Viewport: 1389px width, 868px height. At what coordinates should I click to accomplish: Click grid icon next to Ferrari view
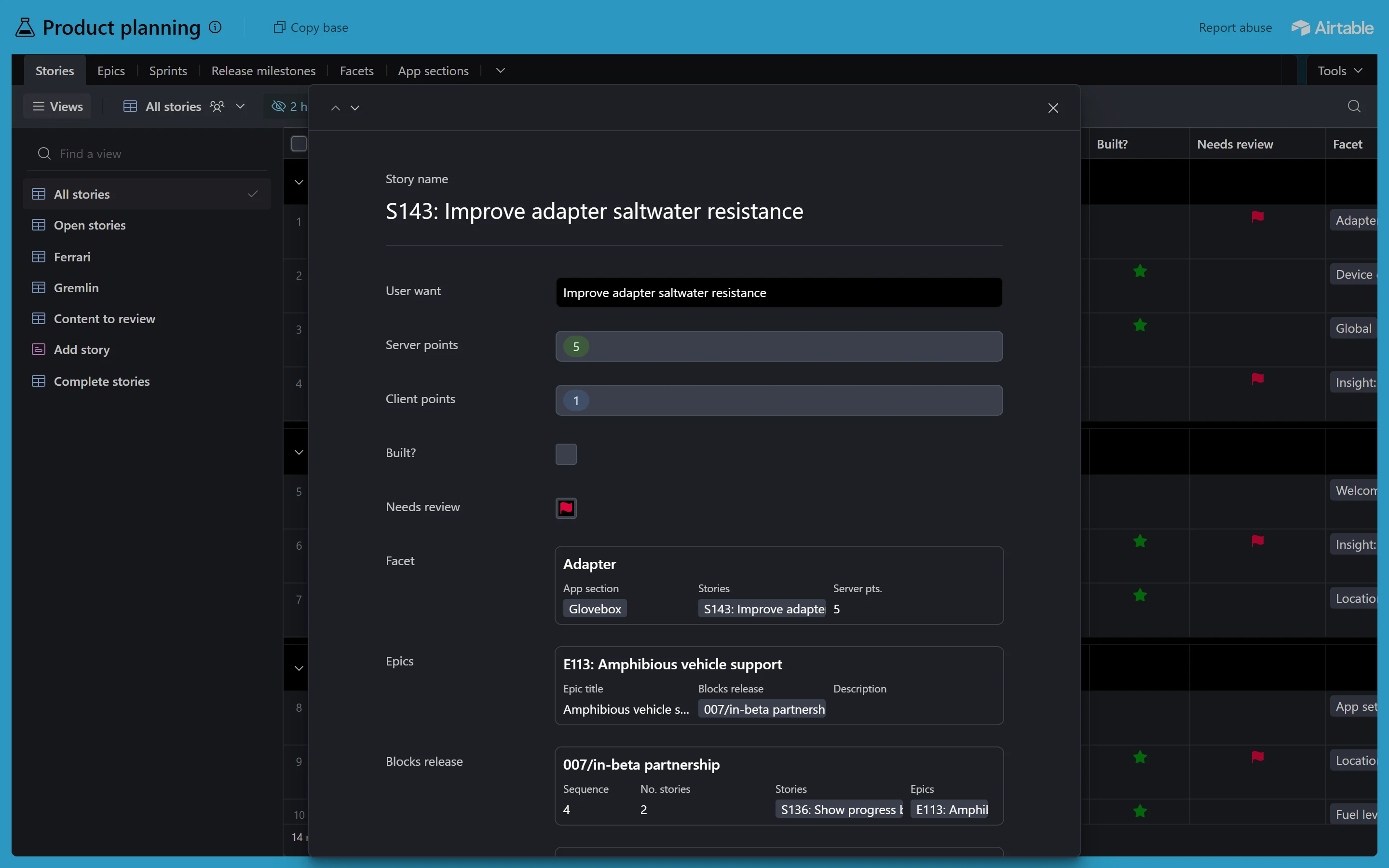pos(39,257)
